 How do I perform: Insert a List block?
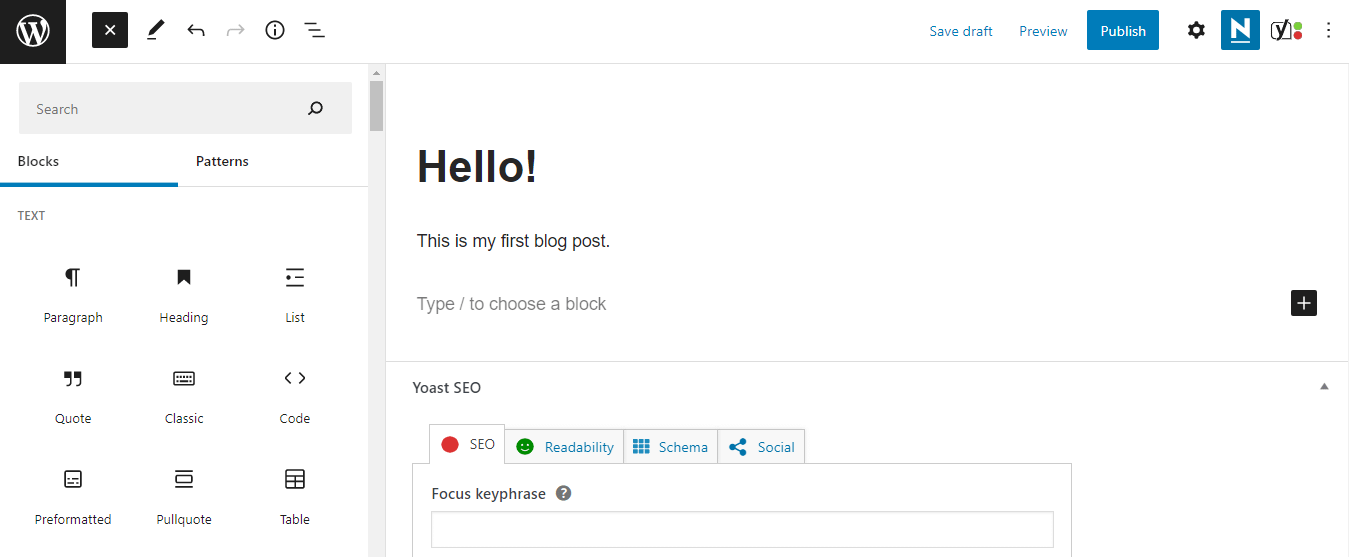point(295,295)
